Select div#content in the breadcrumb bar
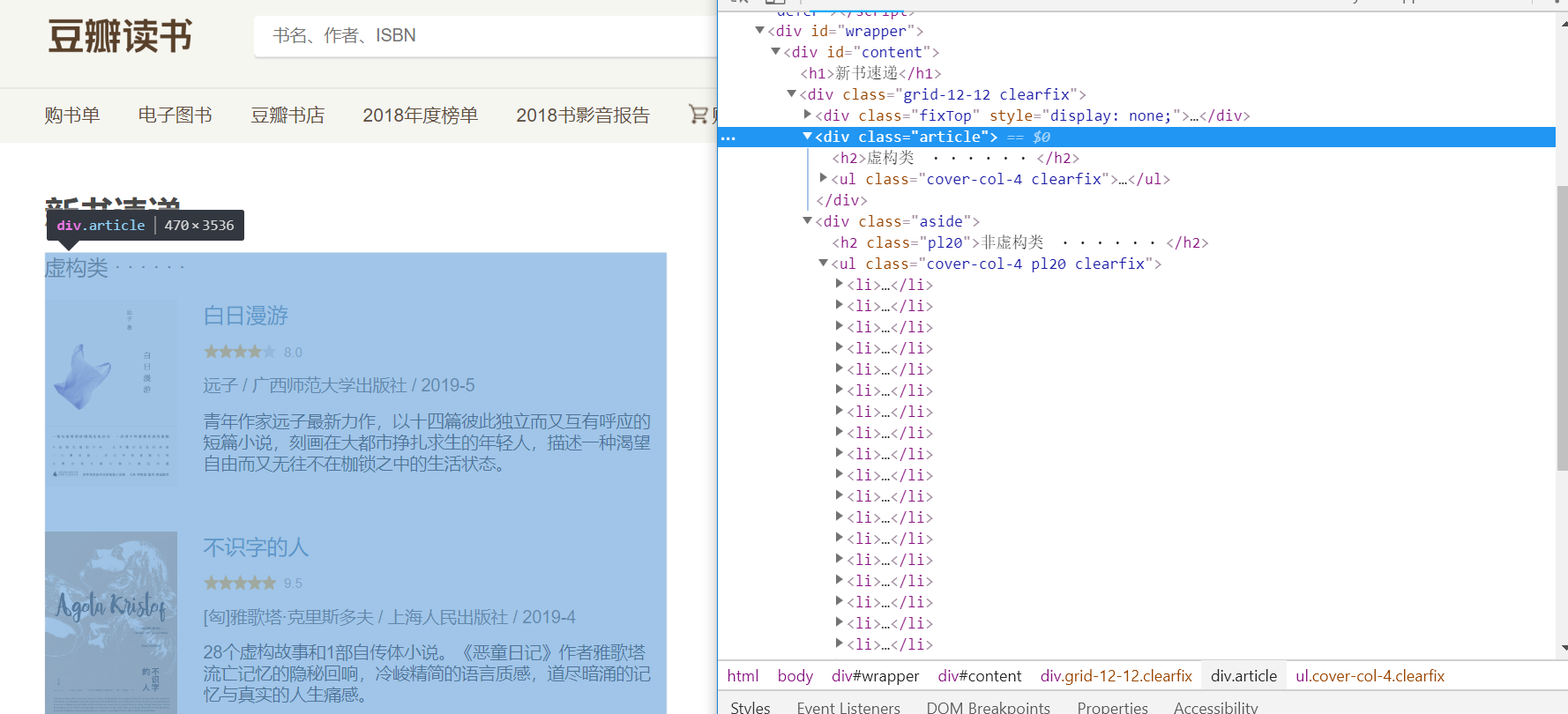This screenshot has width=1568, height=714. pyautogui.click(x=979, y=676)
